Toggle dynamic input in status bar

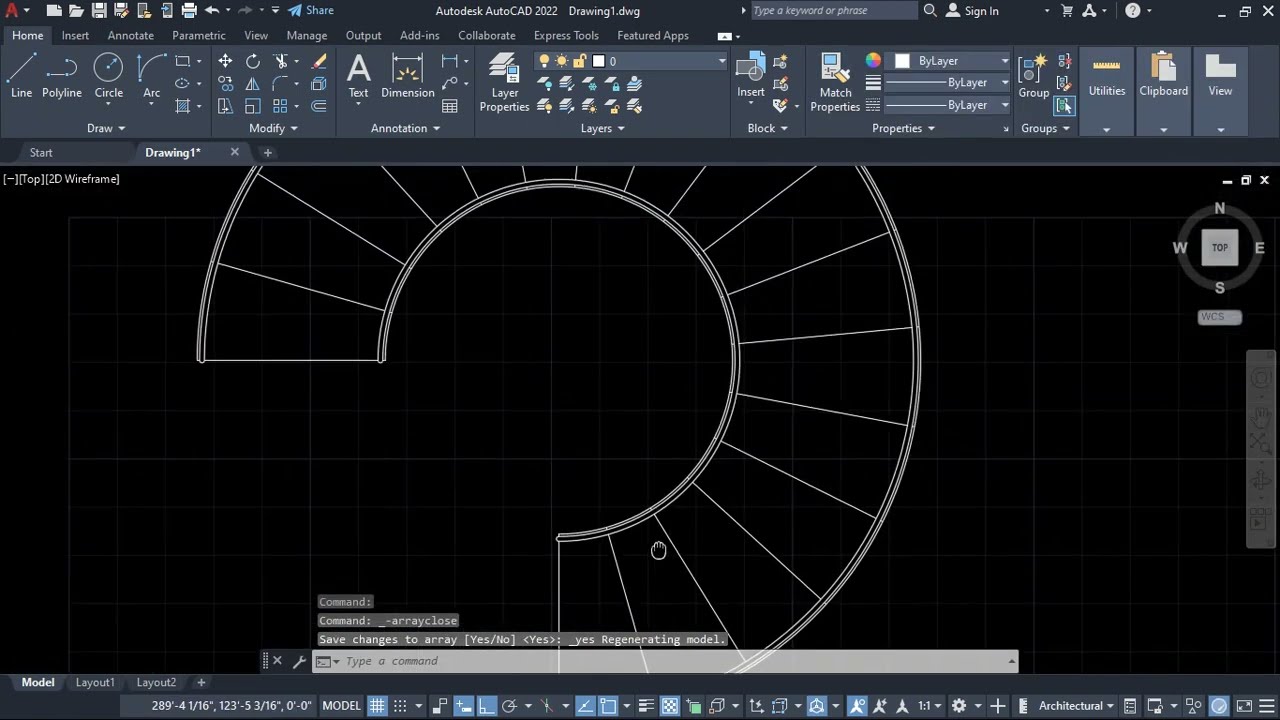[464, 706]
